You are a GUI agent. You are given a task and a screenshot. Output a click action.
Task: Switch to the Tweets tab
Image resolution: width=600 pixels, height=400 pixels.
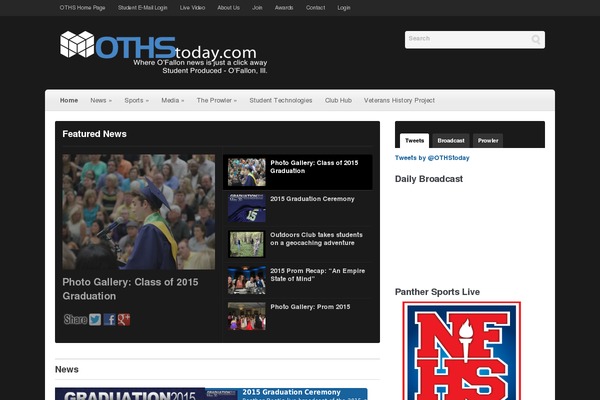(x=414, y=140)
